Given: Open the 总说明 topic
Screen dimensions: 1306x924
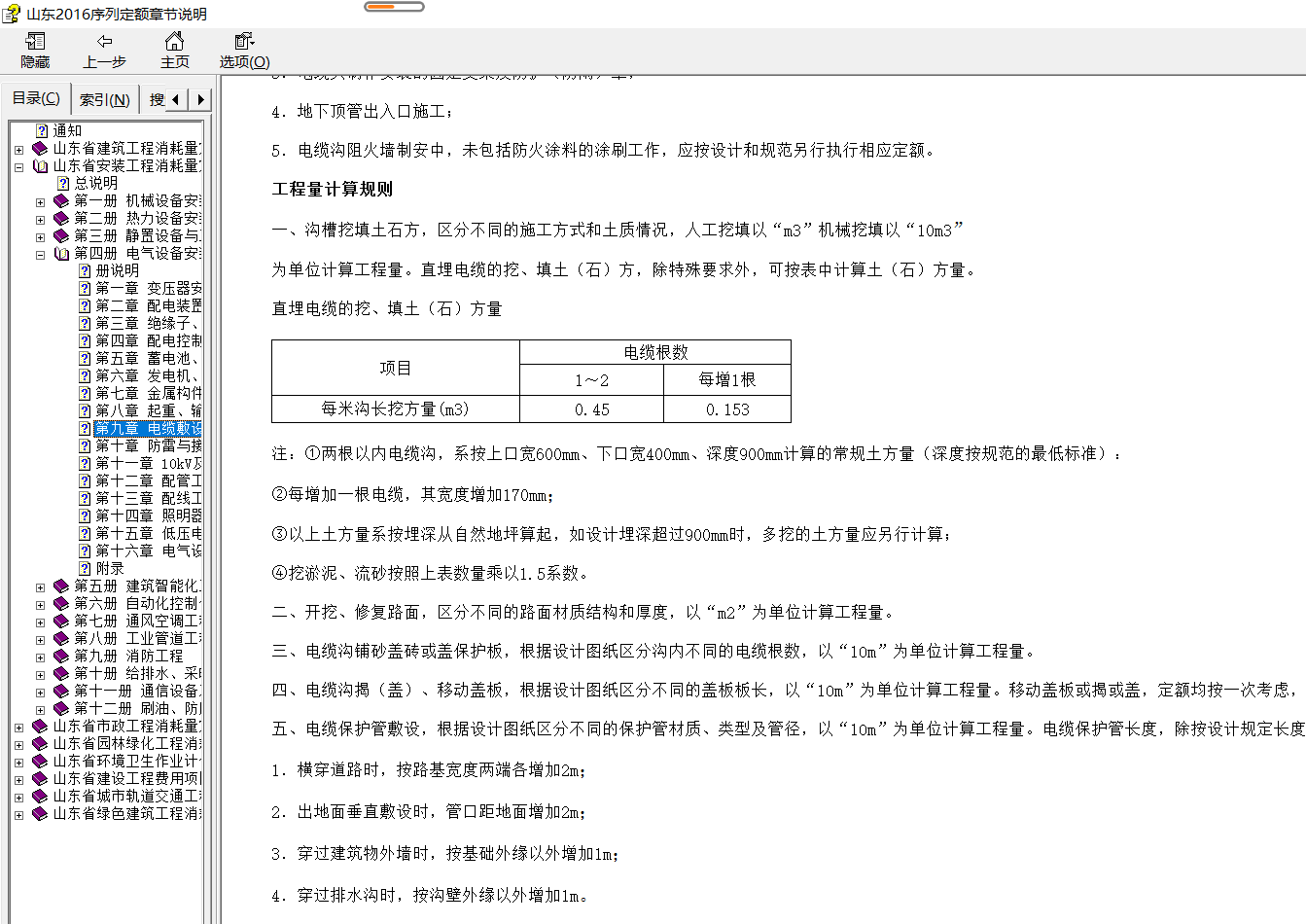Looking at the screenshot, I should tap(95, 183).
